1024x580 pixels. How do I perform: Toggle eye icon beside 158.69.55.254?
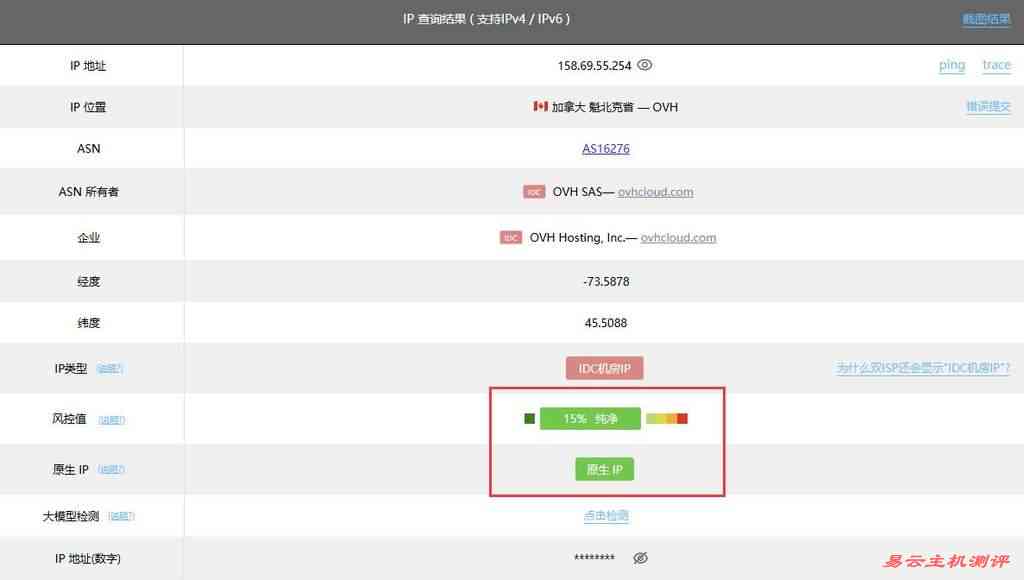click(x=645, y=65)
